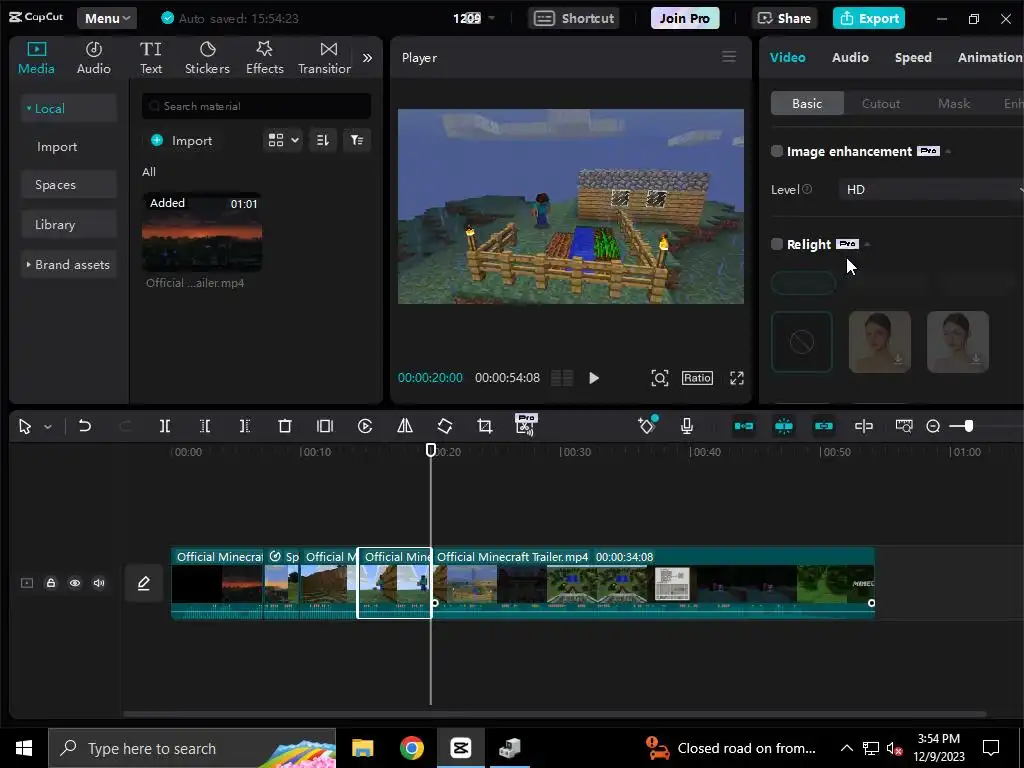Click the Crop icon
The width and height of the screenshot is (1024, 768).
[x=485, y=426]
